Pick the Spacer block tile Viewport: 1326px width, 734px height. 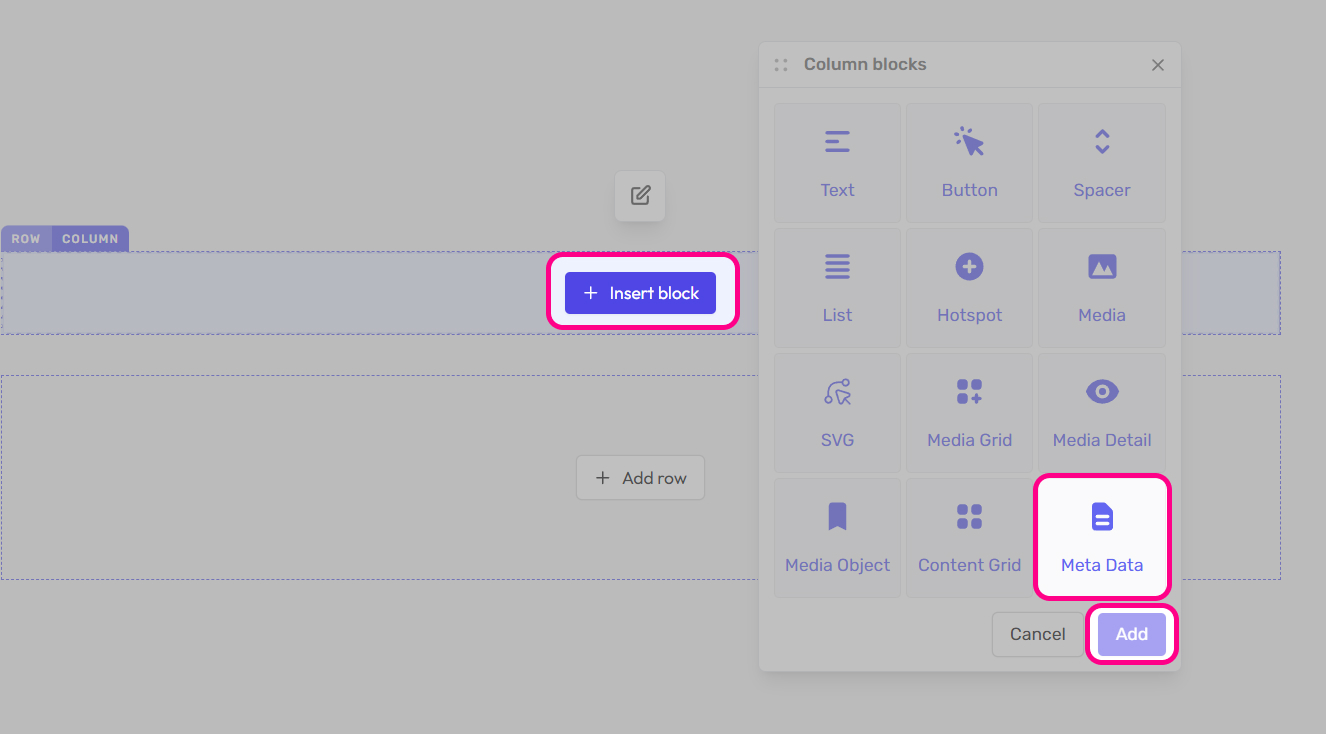coord(1101,163)
